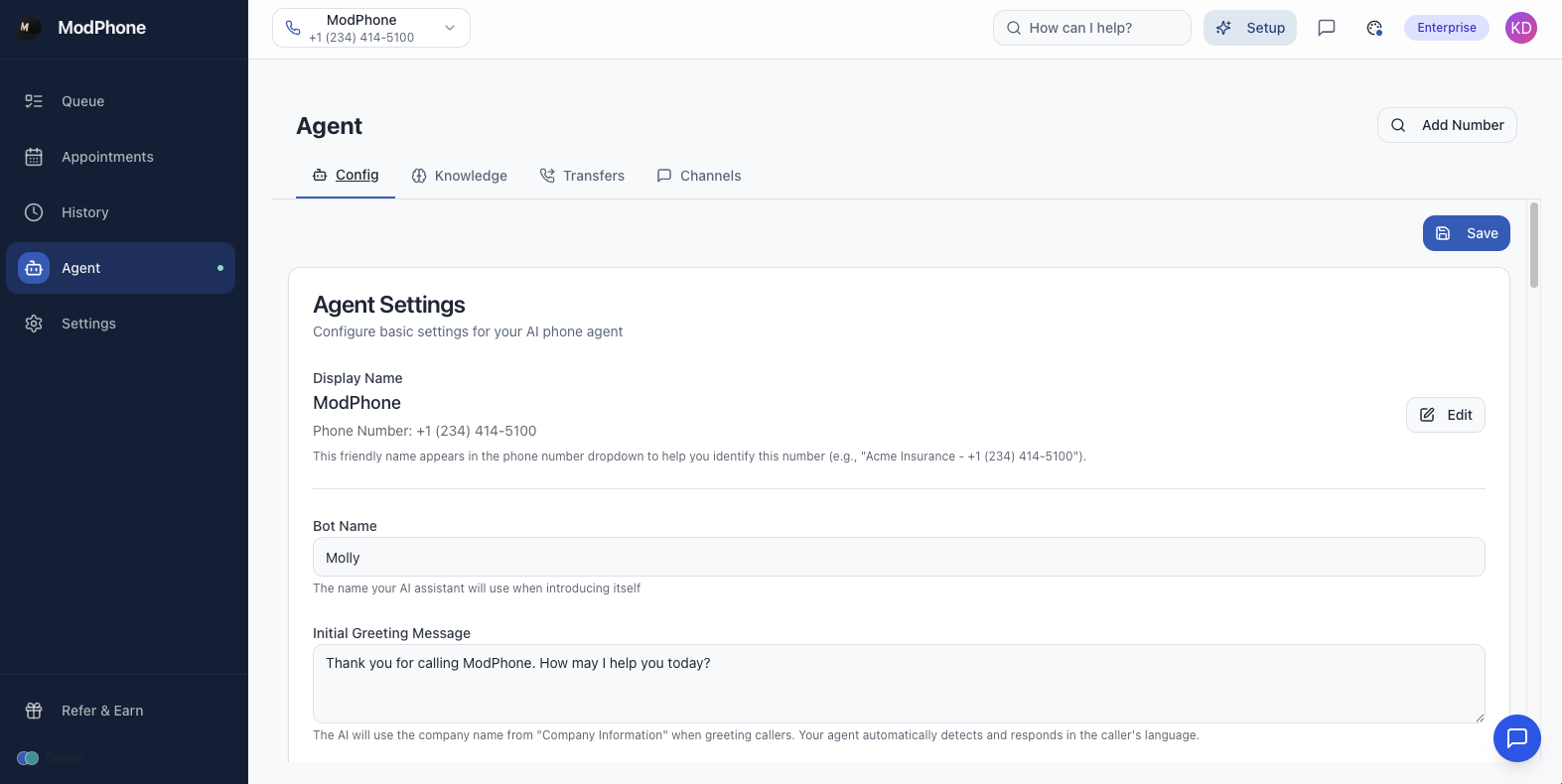Focus the "How can I help?" search box
This screenshot has height=784, width=1562.
(x=1092, y=28)
